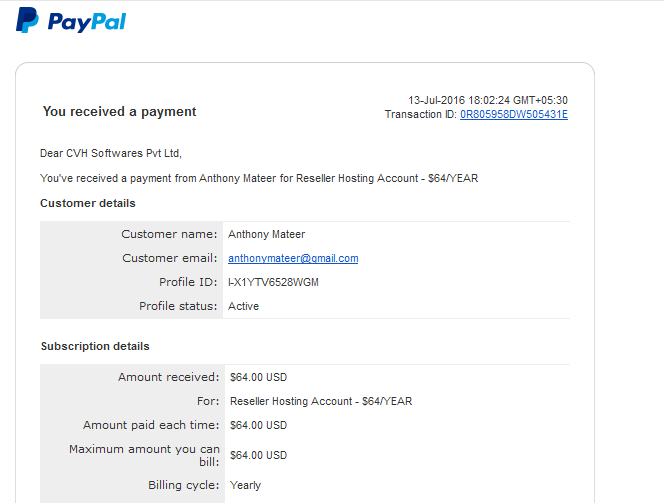The image size is (664, 503).
Task: Click the Profile ID value I-X1YTV6528WGM
Action: click(x=273, y=282)
